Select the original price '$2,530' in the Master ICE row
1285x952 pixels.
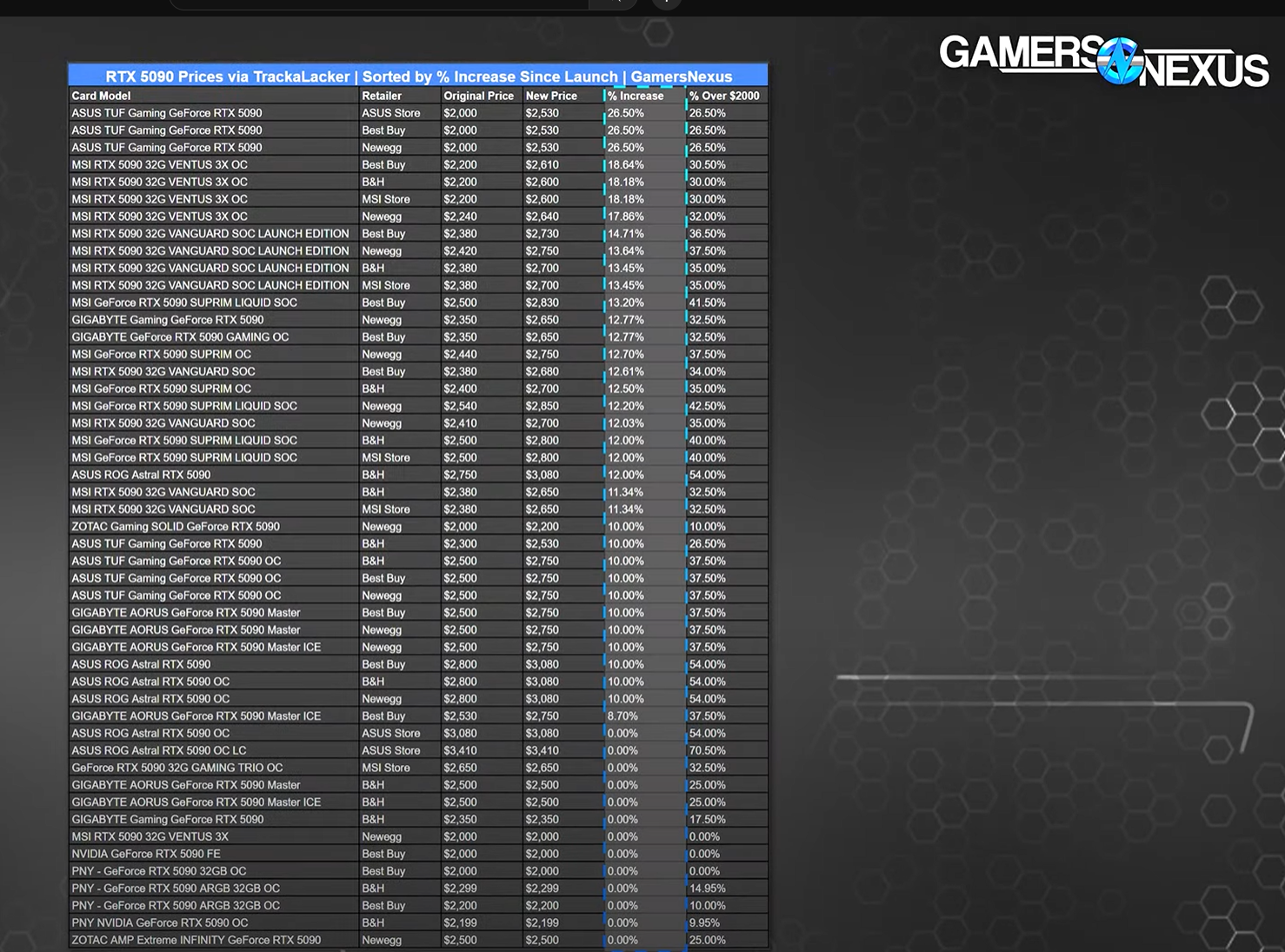[x=460, y=716]
